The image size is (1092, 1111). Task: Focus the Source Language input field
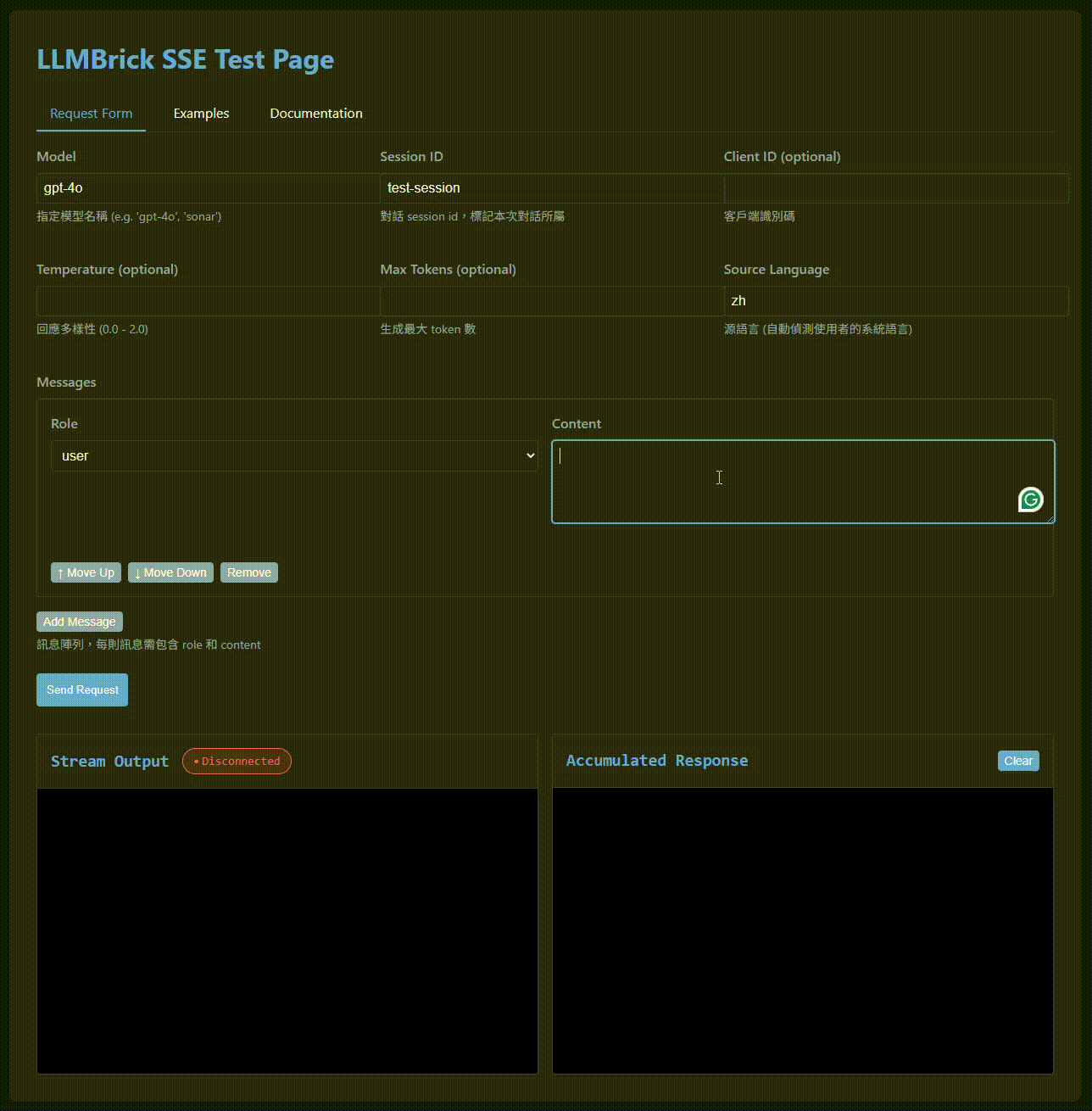click(x=896, y=301)
